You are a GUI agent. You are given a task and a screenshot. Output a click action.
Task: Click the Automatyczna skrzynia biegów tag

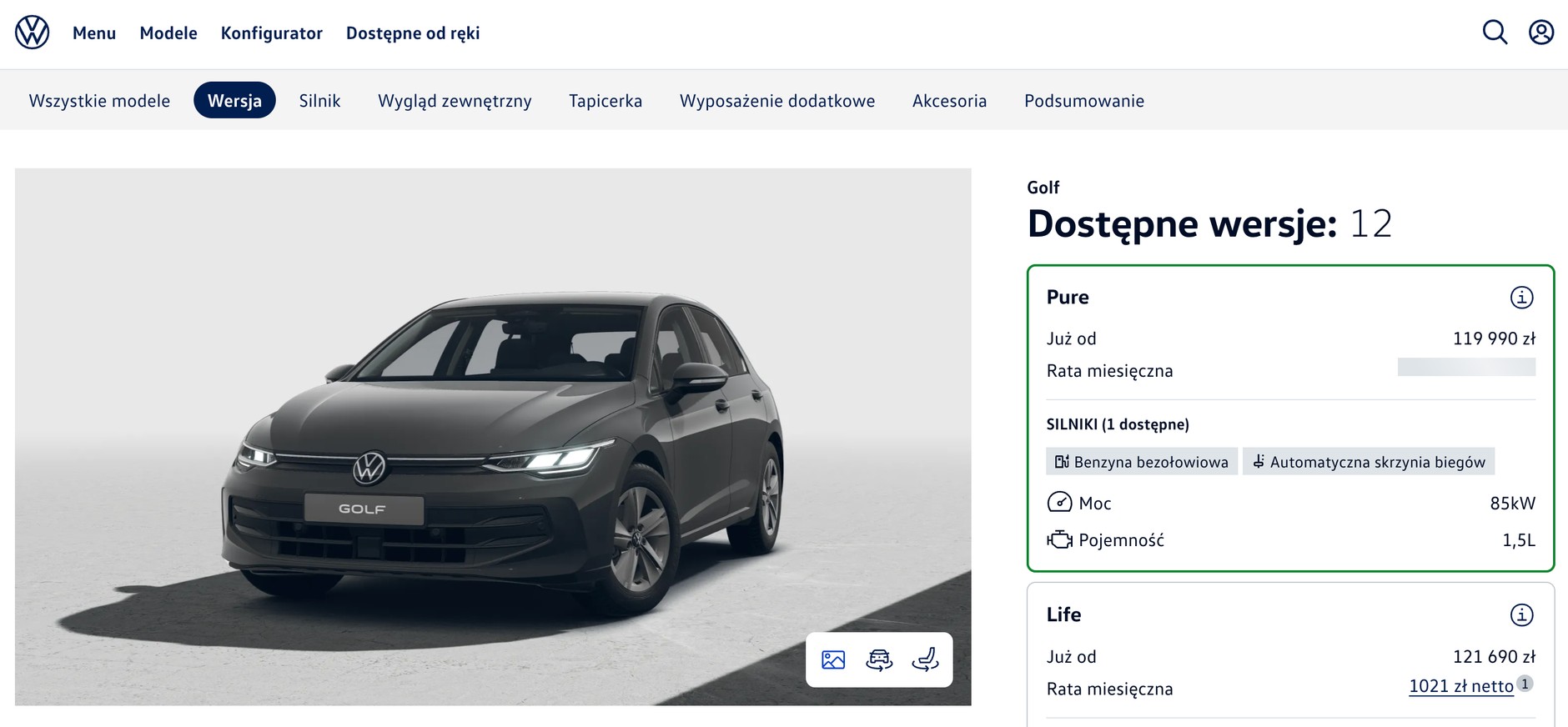[x=1369, y=462]
